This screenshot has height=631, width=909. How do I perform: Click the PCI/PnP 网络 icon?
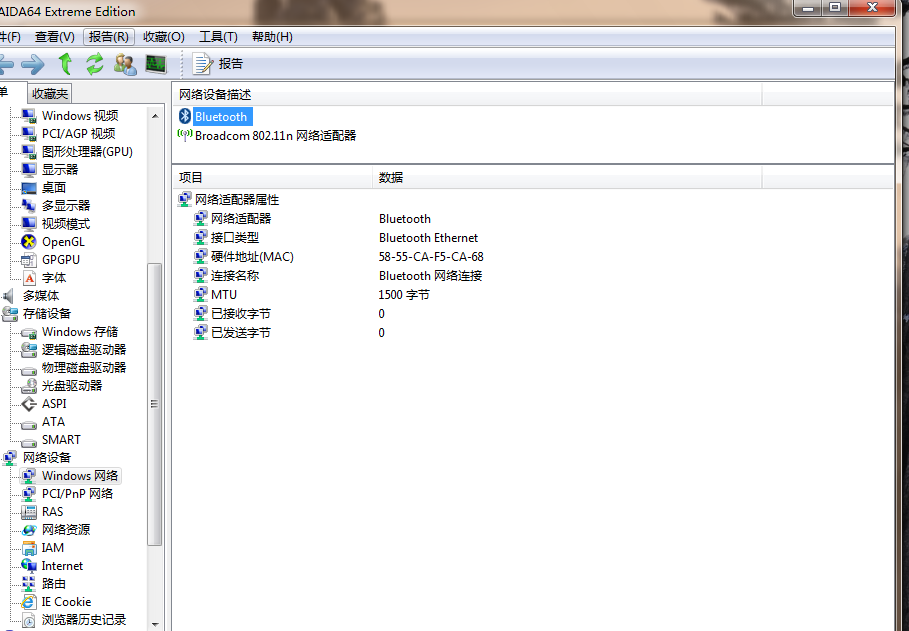coord(28,494)
